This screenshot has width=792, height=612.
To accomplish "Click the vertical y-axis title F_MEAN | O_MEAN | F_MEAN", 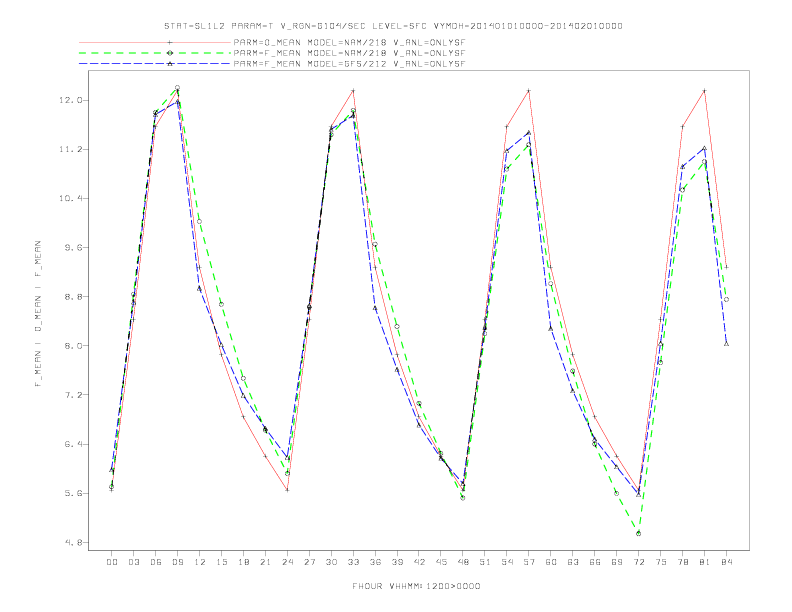I will (38, 314).
